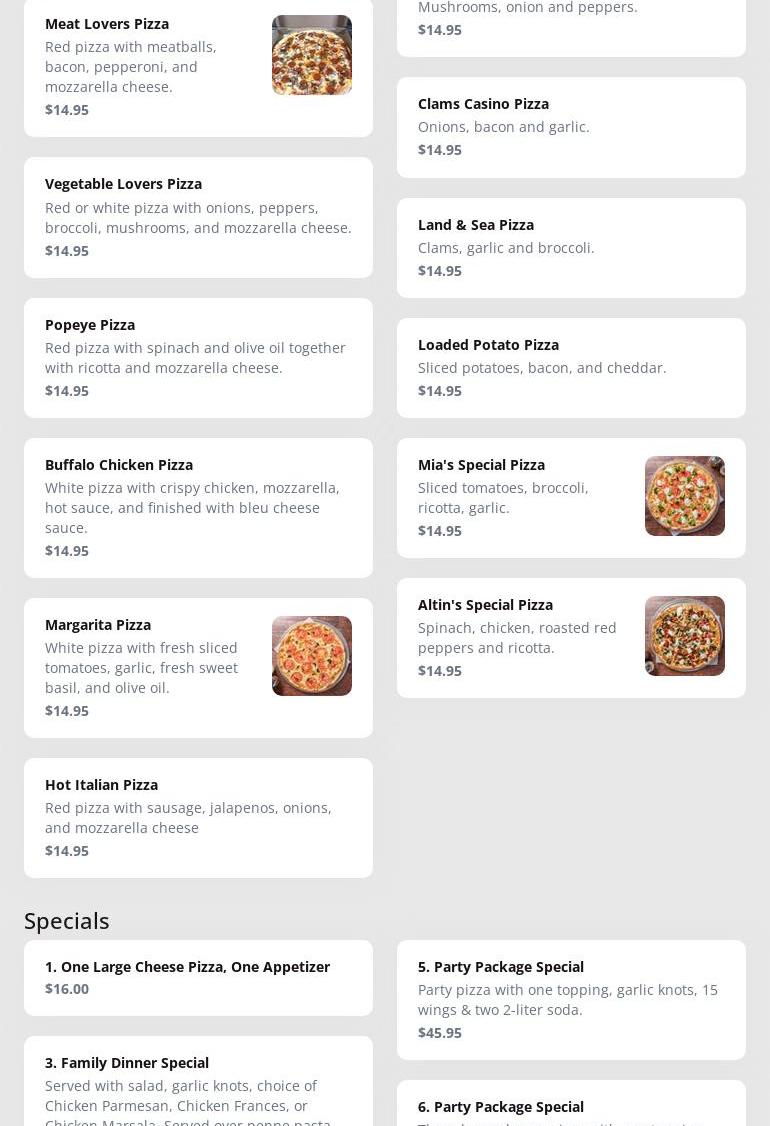Click the Margarita Pizza title text
770x1126 pixels.
click(98, 625)
